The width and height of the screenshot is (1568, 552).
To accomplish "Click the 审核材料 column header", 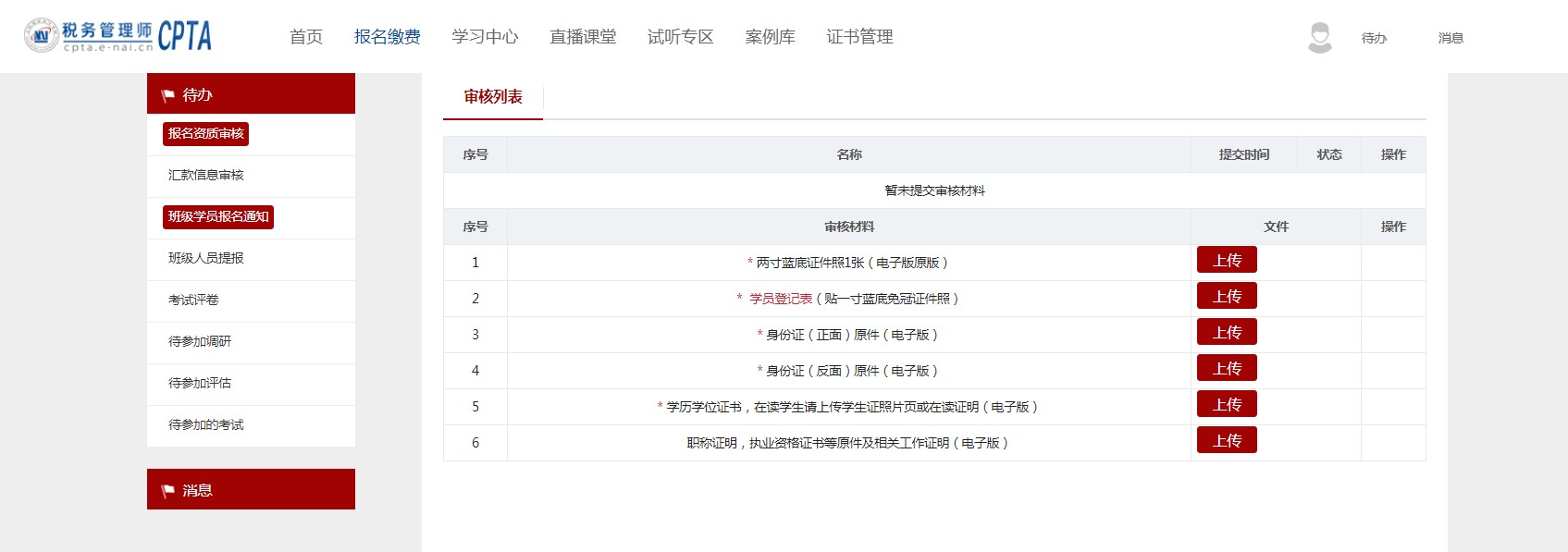I will 849,227.
